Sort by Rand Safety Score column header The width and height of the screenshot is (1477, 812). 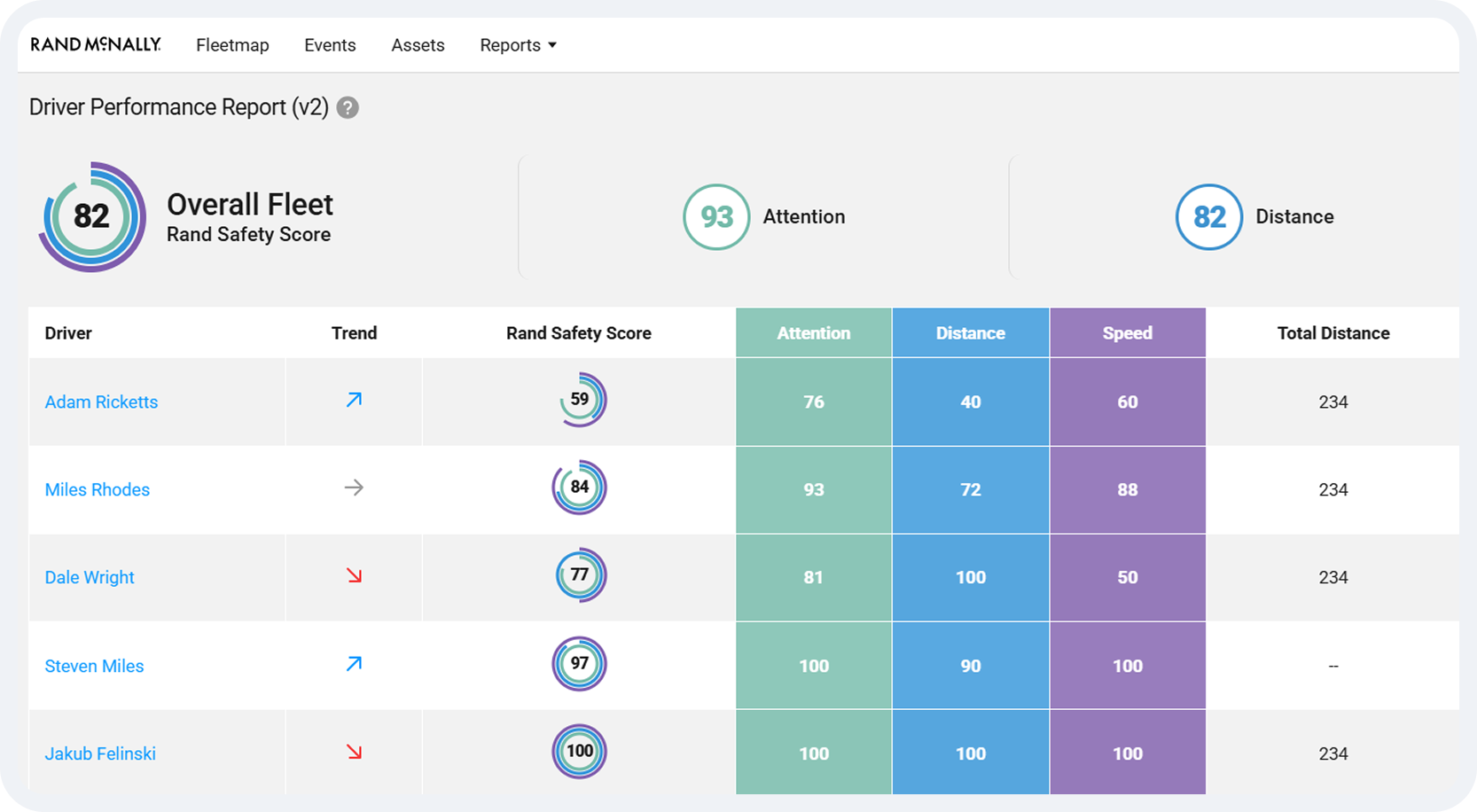(x=579, y=333)
